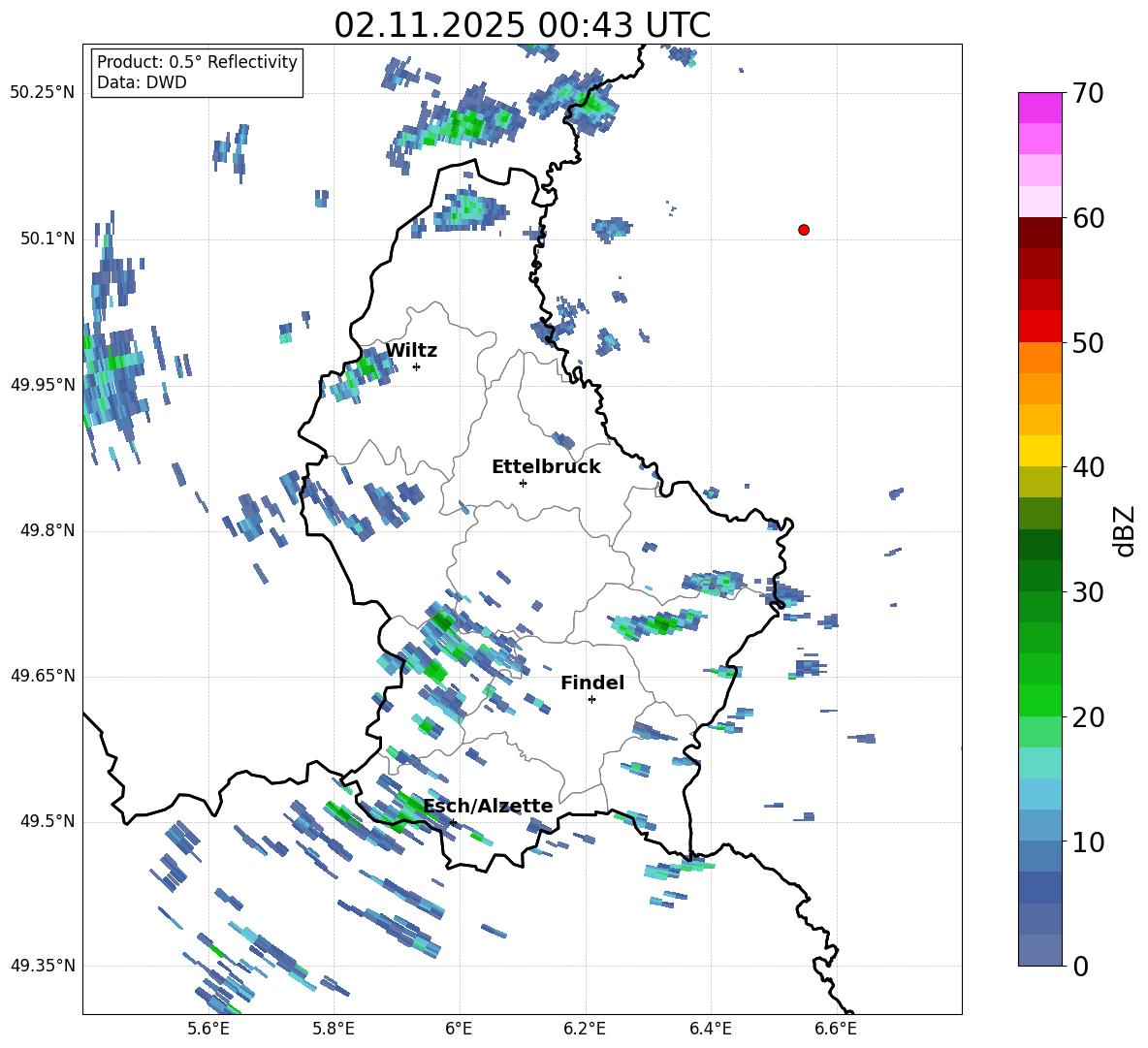1148x1048 pixels.
Task: Click the red dot station marker
Action: [x=803, y=230]
